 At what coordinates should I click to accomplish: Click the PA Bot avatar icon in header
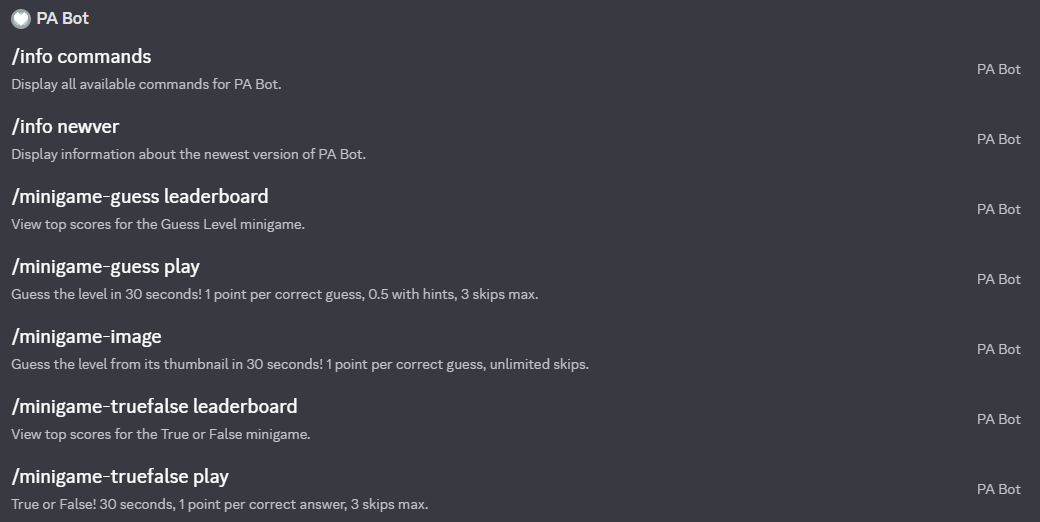pos(21,19)
